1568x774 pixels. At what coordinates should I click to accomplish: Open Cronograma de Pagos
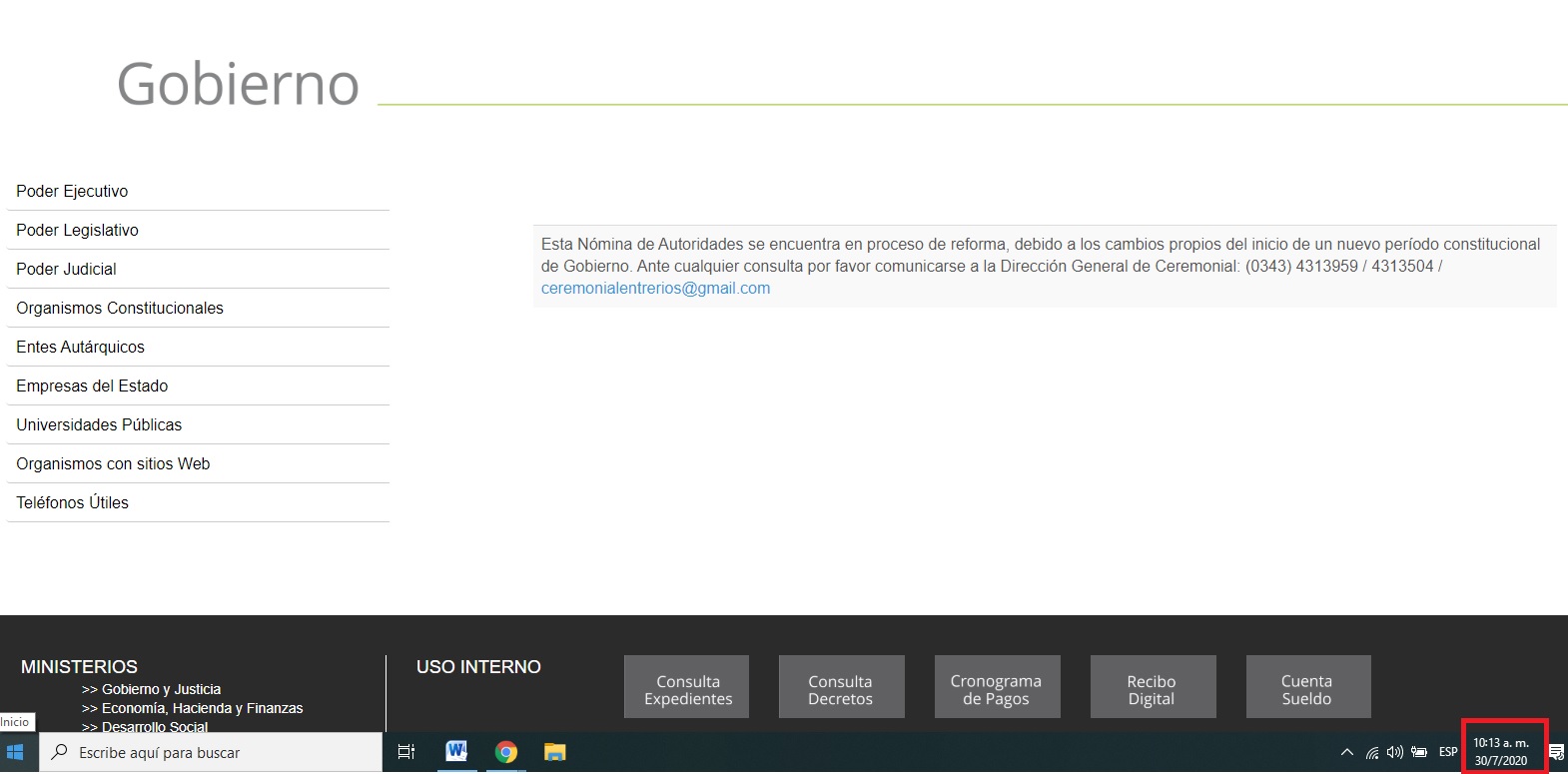996,689
